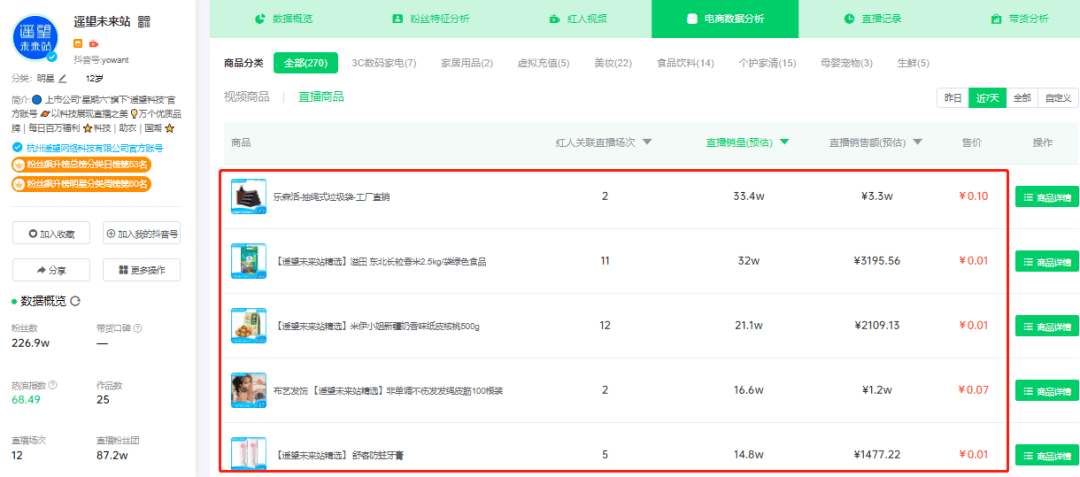Image resolution: width=1080 pixels, height=477 pixels.
Task: Click sales value 33.4w
Action: pos(749,196)
